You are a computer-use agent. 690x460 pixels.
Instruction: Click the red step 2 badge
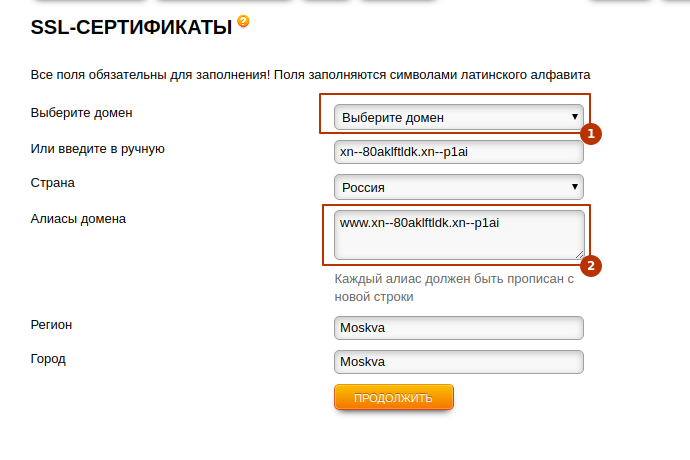pyautogui.click(x=591, y=266)
